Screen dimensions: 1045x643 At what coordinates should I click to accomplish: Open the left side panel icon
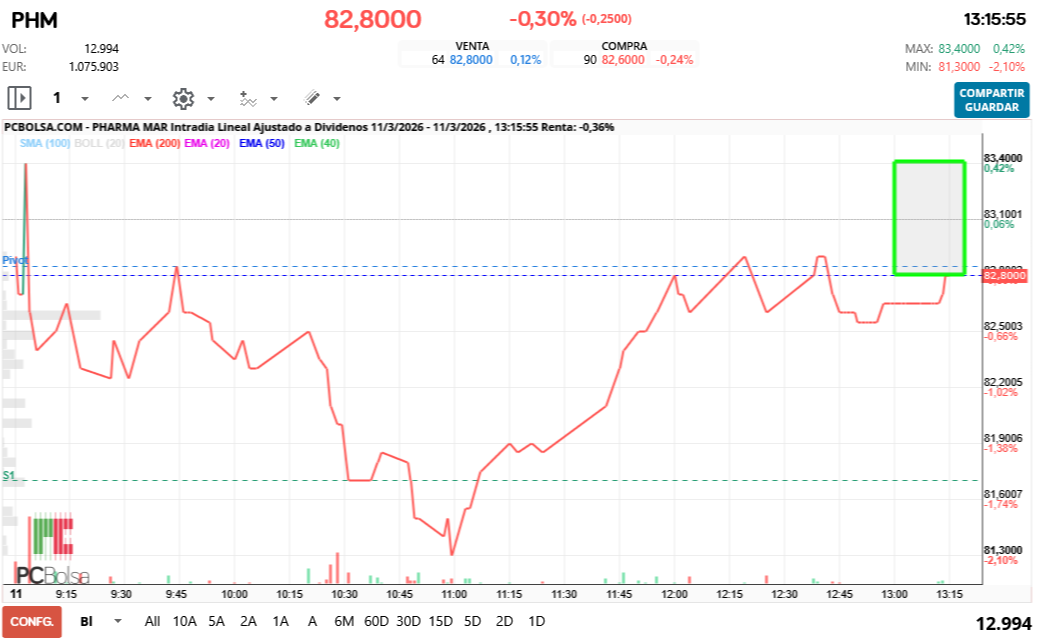[x=18, y=98]
